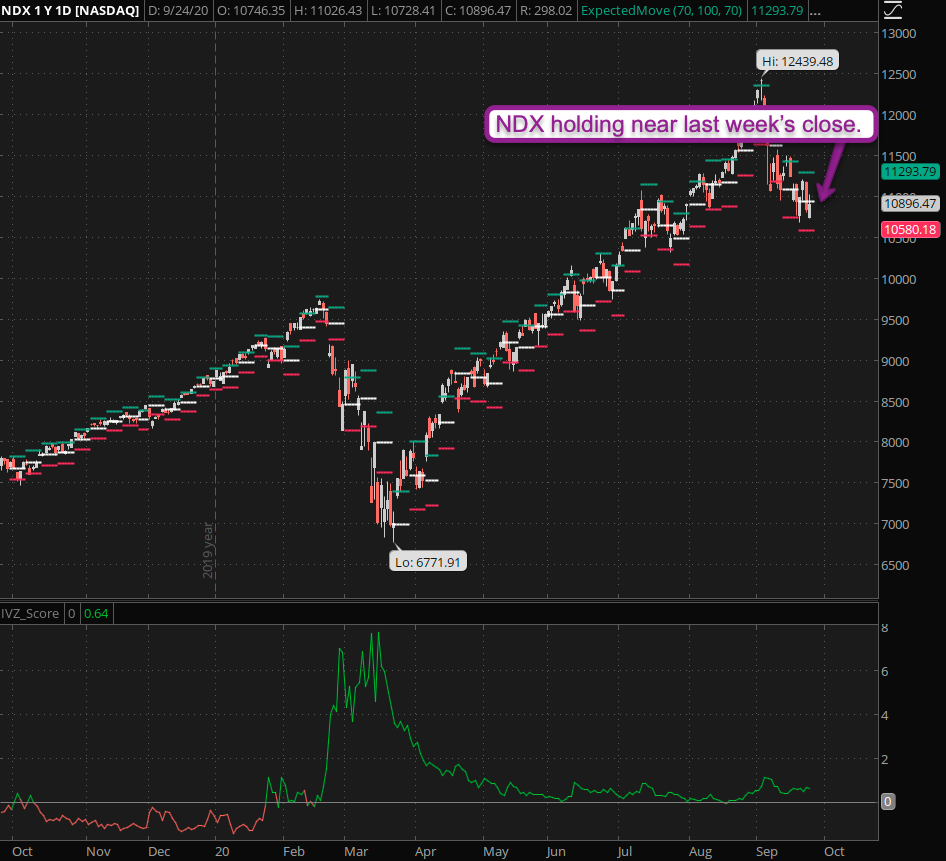This screenshot has height=861, width=946.
Task: Click the date value D: 9/24/20
Action: [x=178, y=11]
